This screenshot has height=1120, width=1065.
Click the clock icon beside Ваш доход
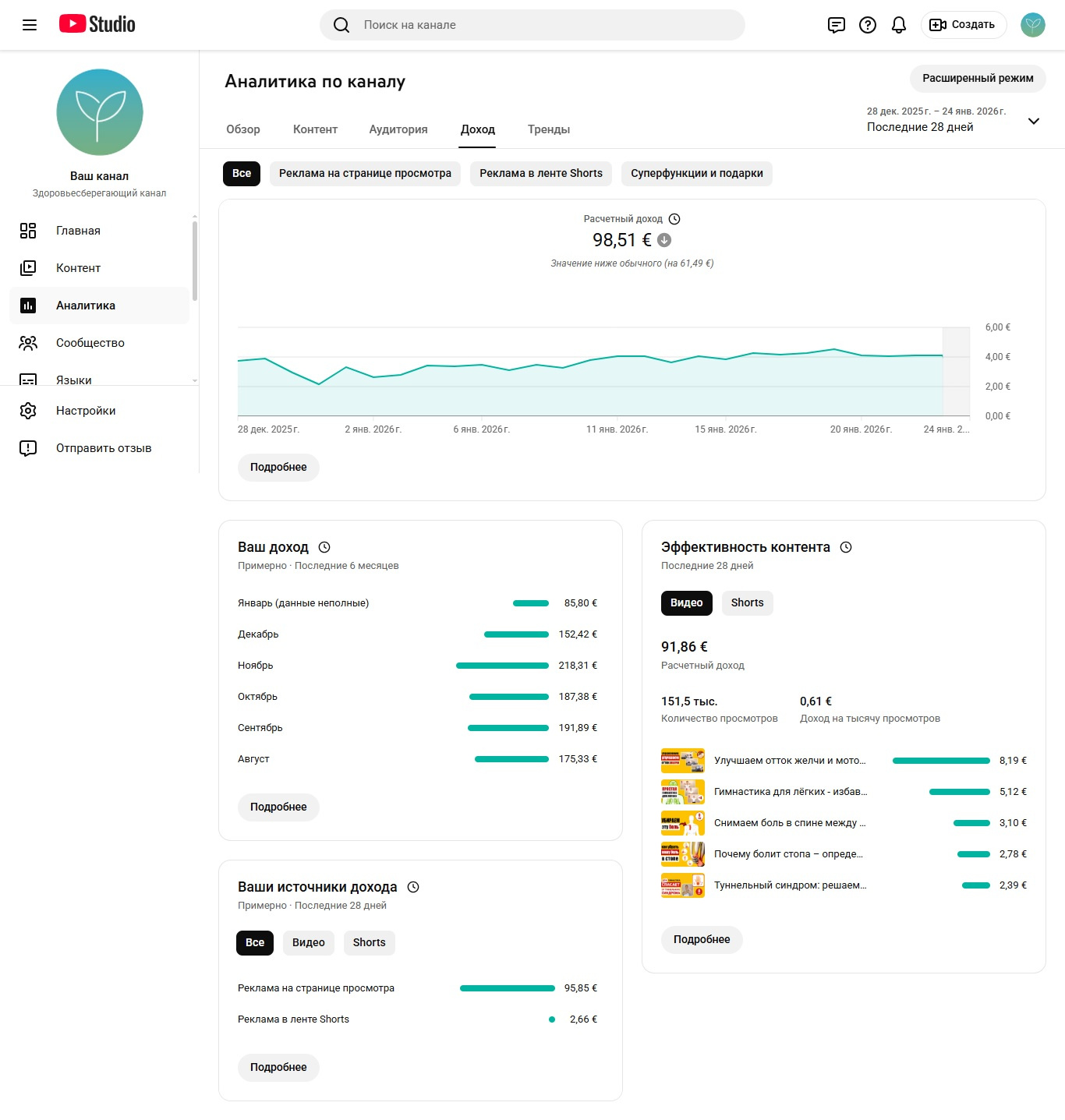[x=324, y=547]
